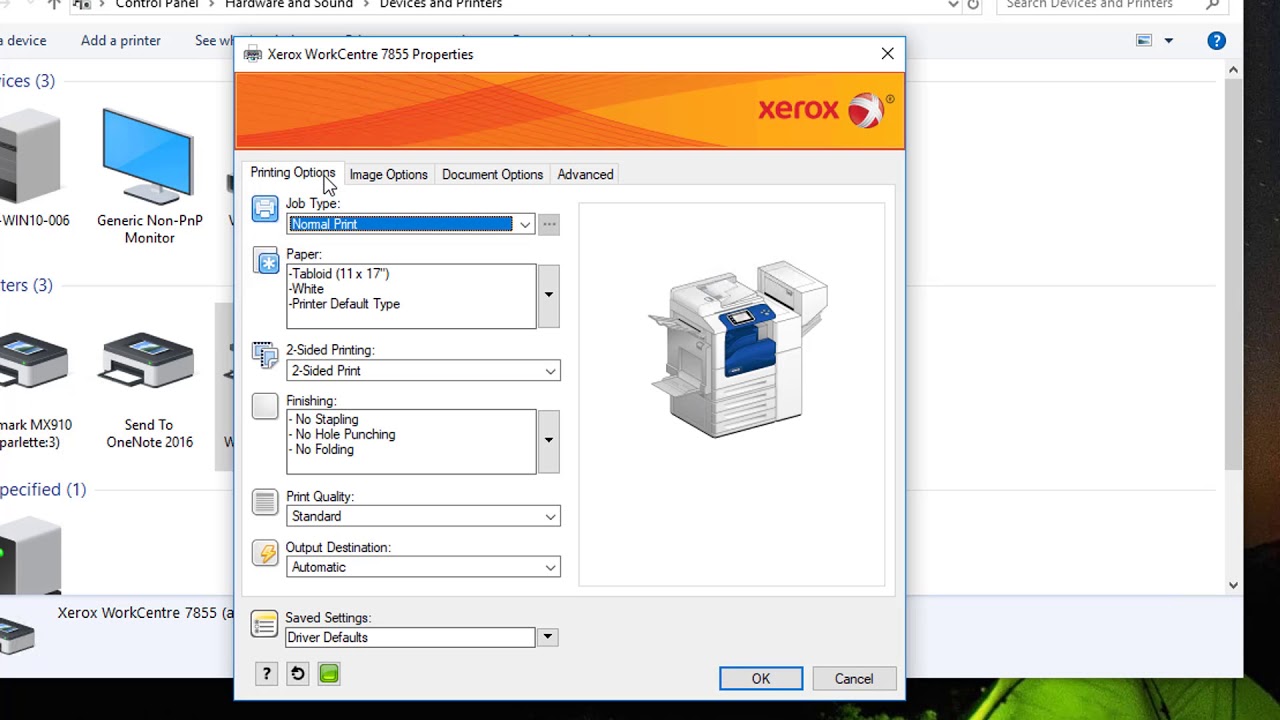The width and height of the screenshot is (1280, 720).
Task: Expand the address bar history dropdown
Action: coord(953,5)
